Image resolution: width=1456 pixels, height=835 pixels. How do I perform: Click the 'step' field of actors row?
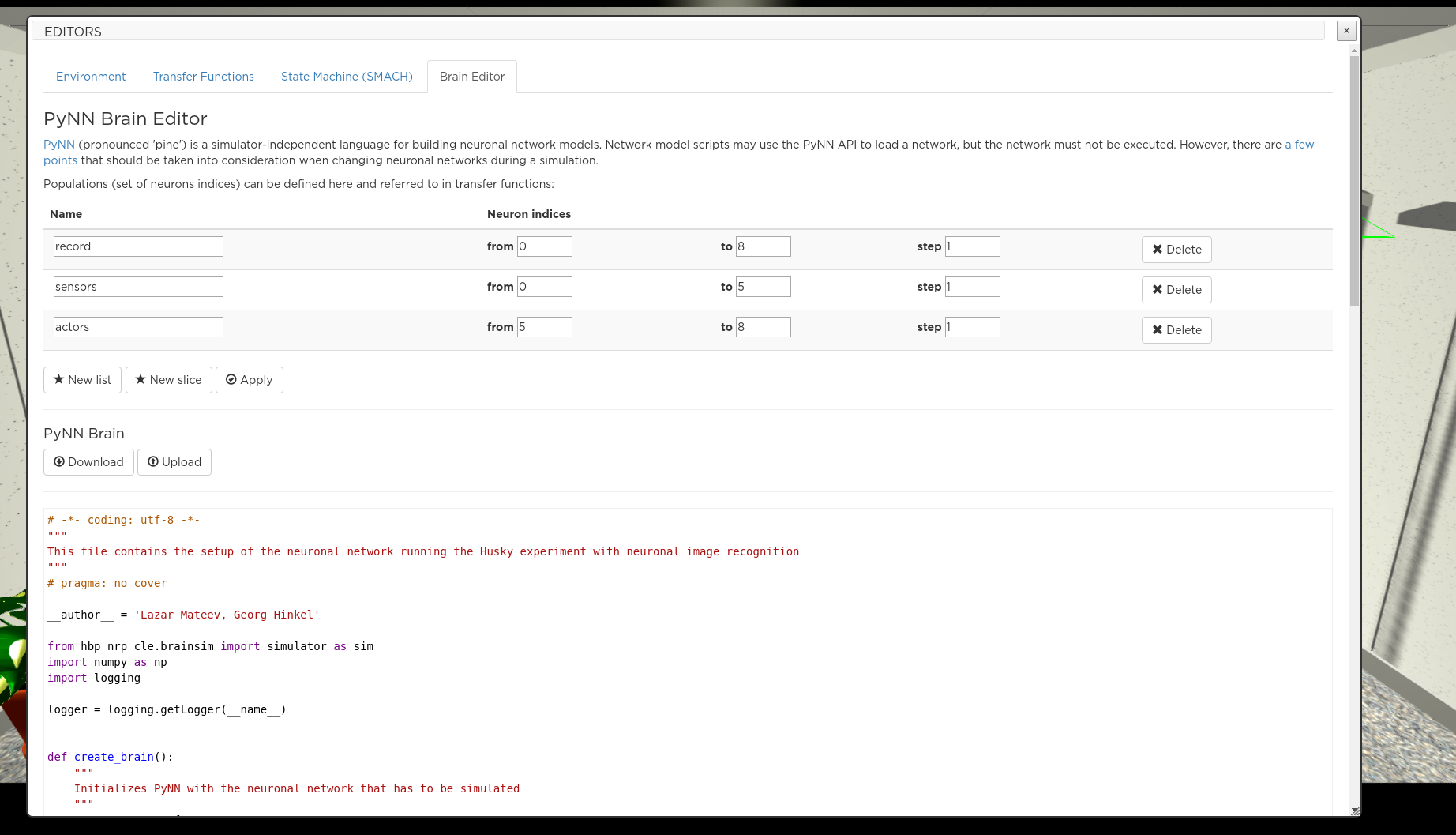coord(973,327)
